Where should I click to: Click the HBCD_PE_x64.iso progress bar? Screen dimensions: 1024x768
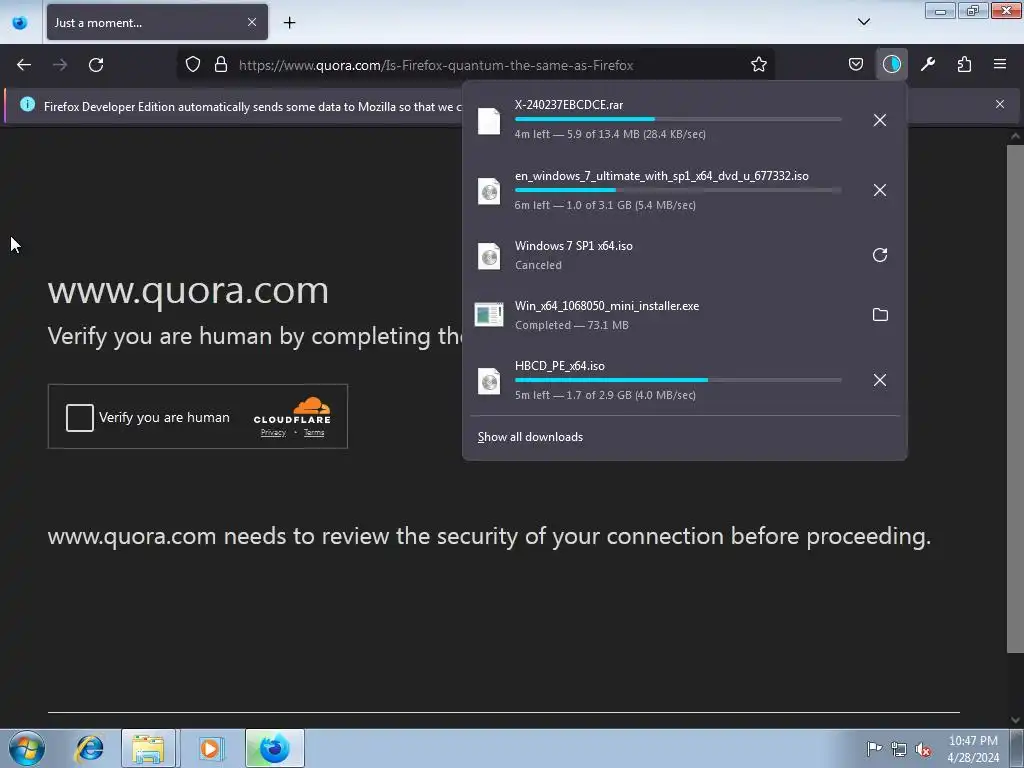click(x=678, y=379)
